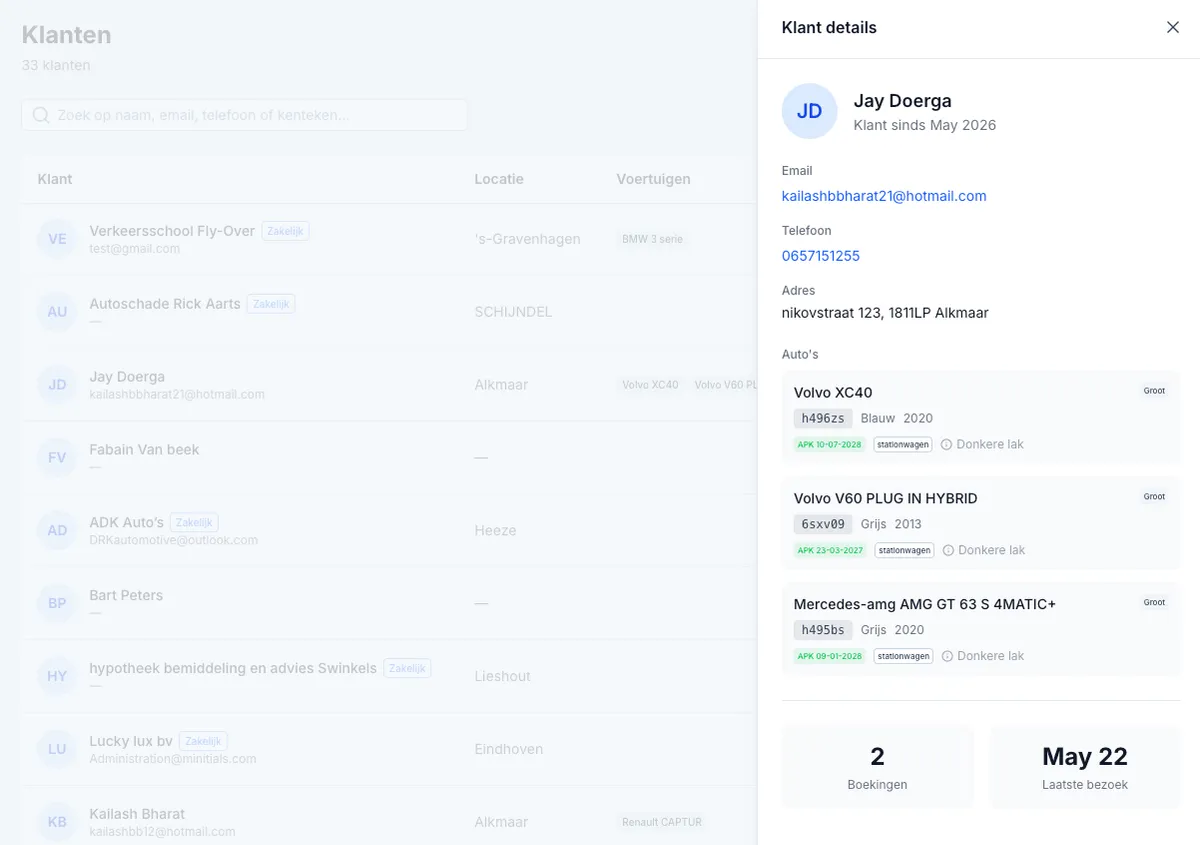Click the h495bs license plate

click(x=823, y=630)
